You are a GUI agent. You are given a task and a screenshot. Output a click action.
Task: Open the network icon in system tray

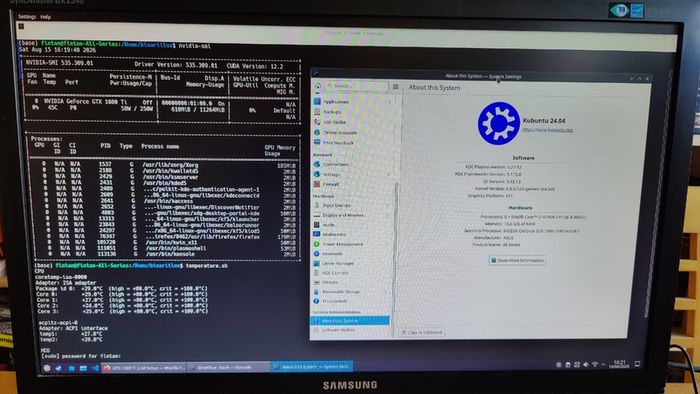tap(595, 365)
